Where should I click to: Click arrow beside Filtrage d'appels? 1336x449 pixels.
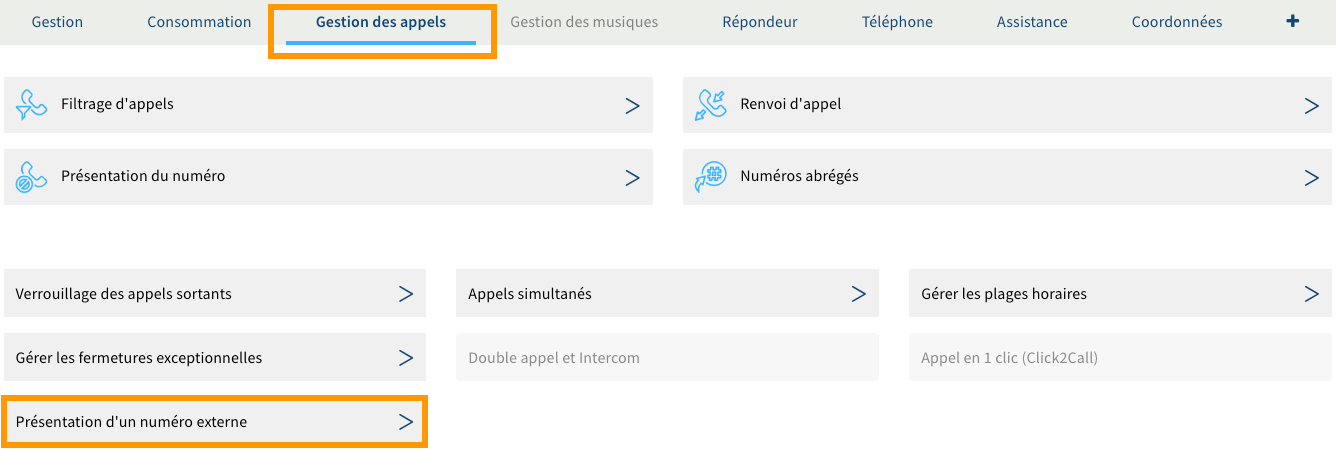632,105
